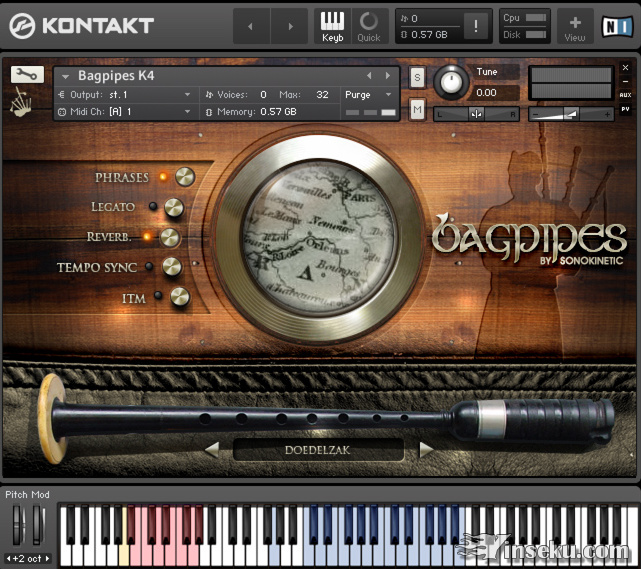
Task: Click the Max voices value field
Action: [x=321, y=95]
